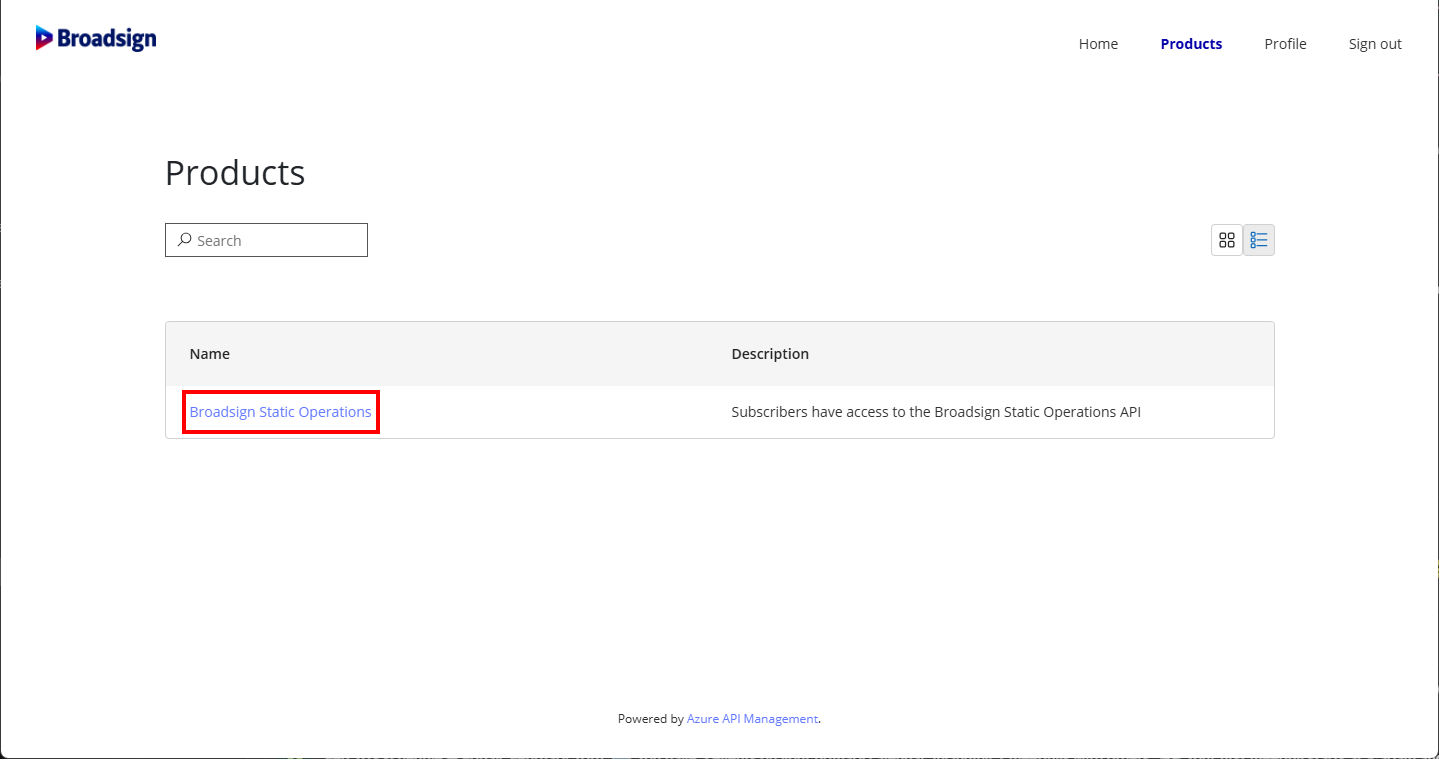
Task: Sign out of the developer portal
Action: click(x=1375, y=44)
